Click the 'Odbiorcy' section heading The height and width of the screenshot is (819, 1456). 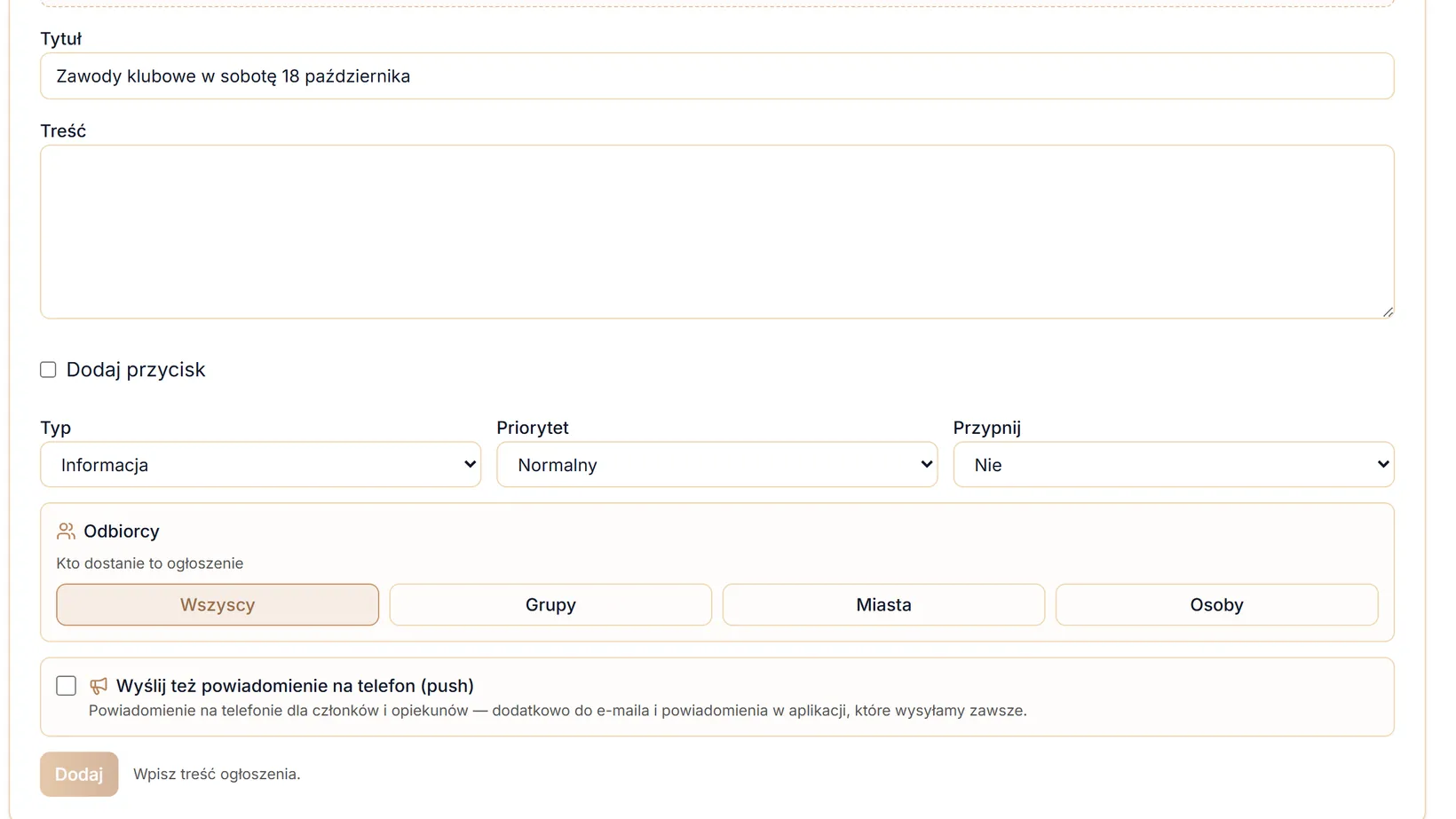click(x=122, y=532)
